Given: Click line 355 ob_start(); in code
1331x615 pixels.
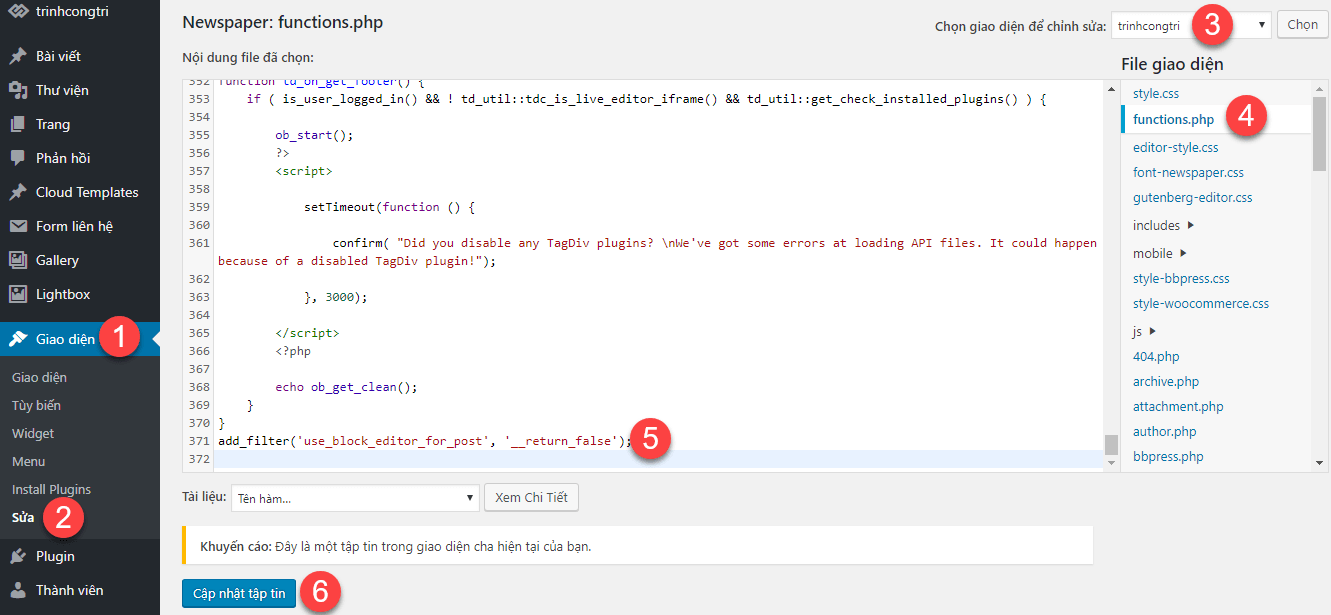Looking at the screenshot, I should pyautogui.click(x=314, y=135).
